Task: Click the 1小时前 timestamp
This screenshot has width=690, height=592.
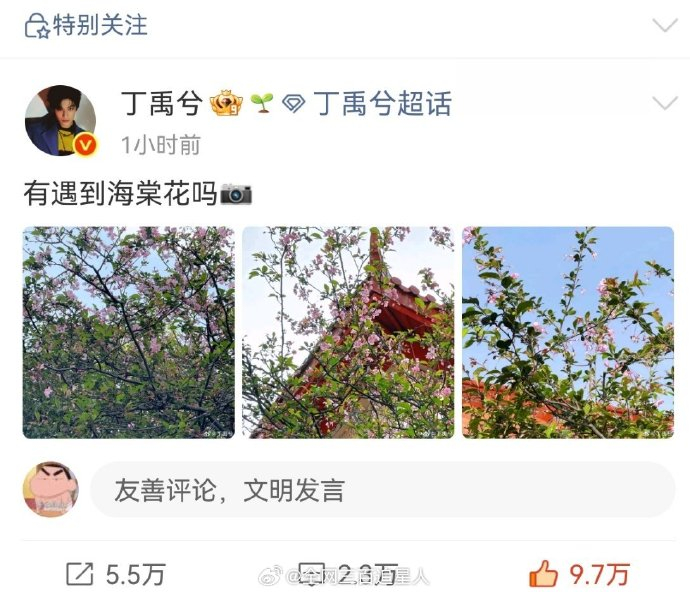Action: click(x=161, y=145)
